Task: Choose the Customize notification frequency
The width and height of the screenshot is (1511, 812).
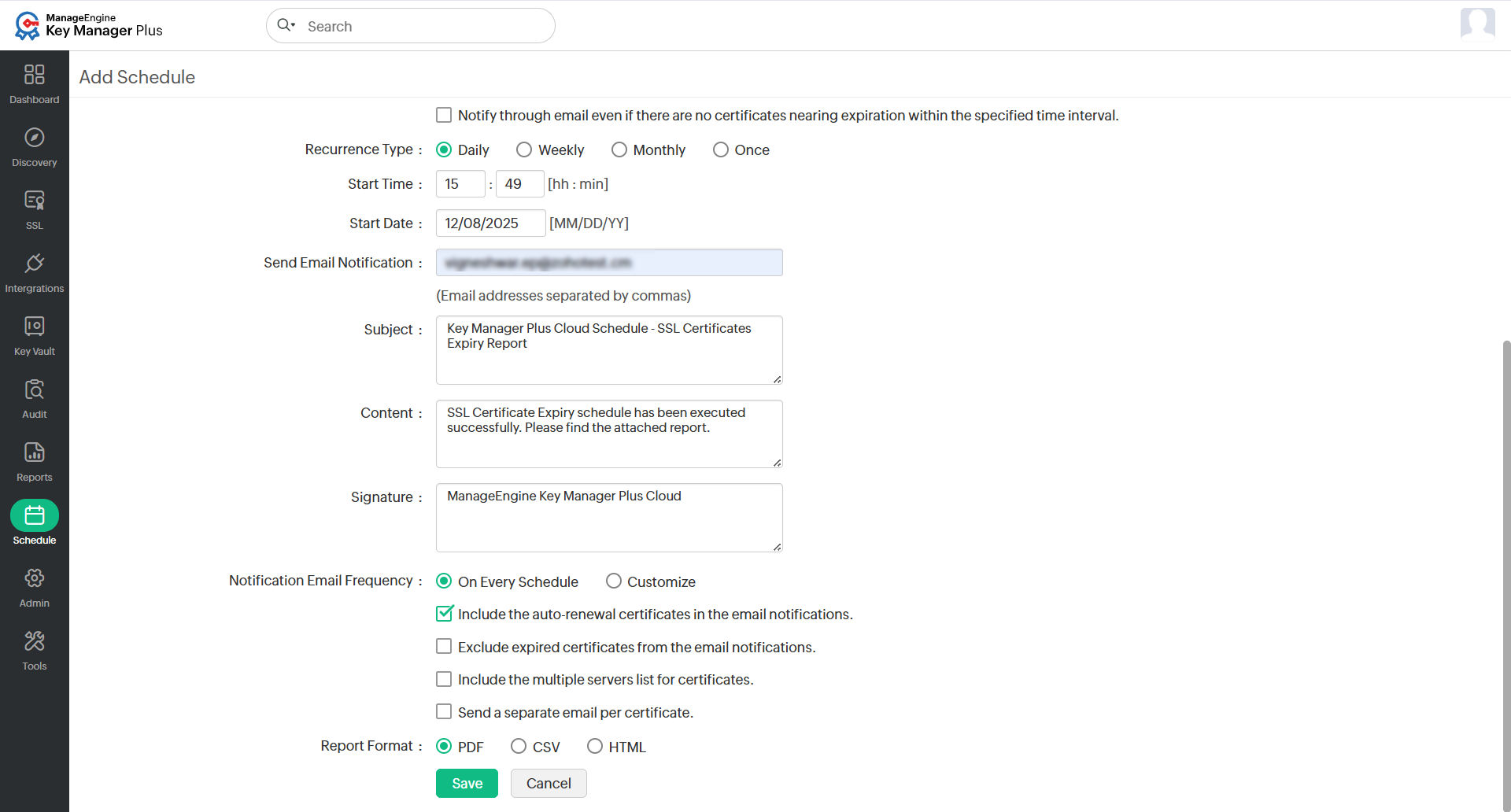Action: 614,581
